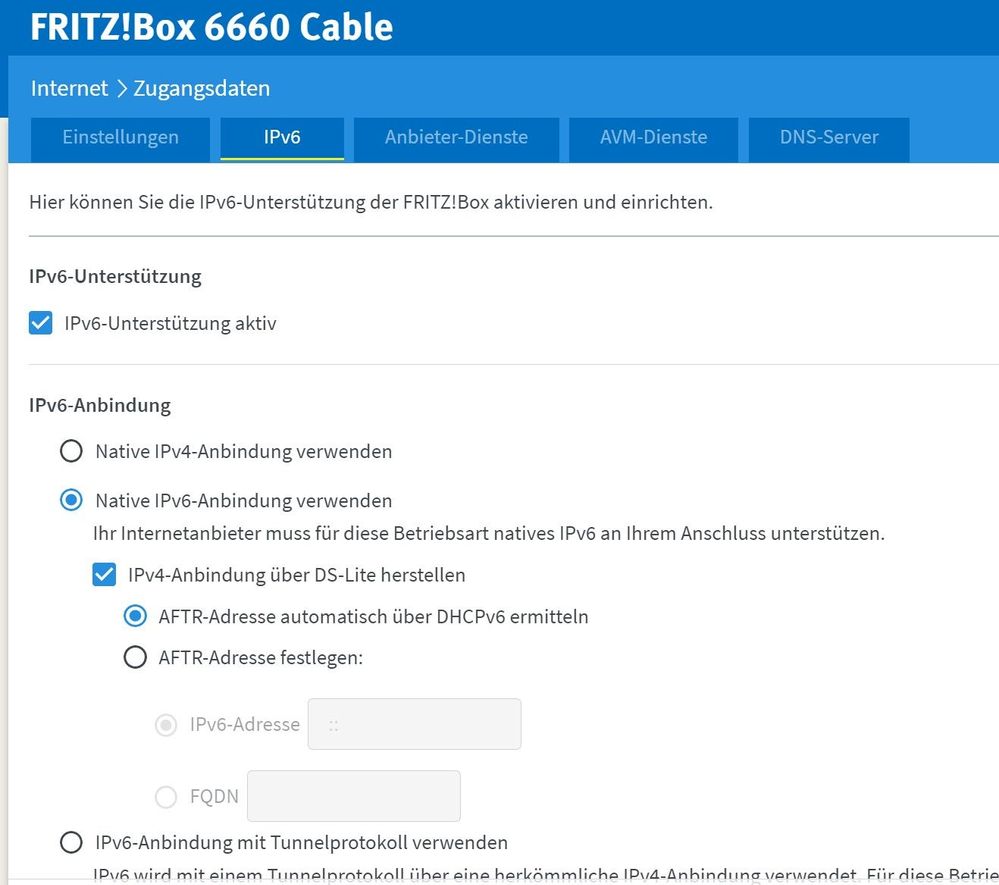Switch to the AVM-Dienste tab
Image resolution: width=999 pixels, height=885 pixels.
click(653, 138)
